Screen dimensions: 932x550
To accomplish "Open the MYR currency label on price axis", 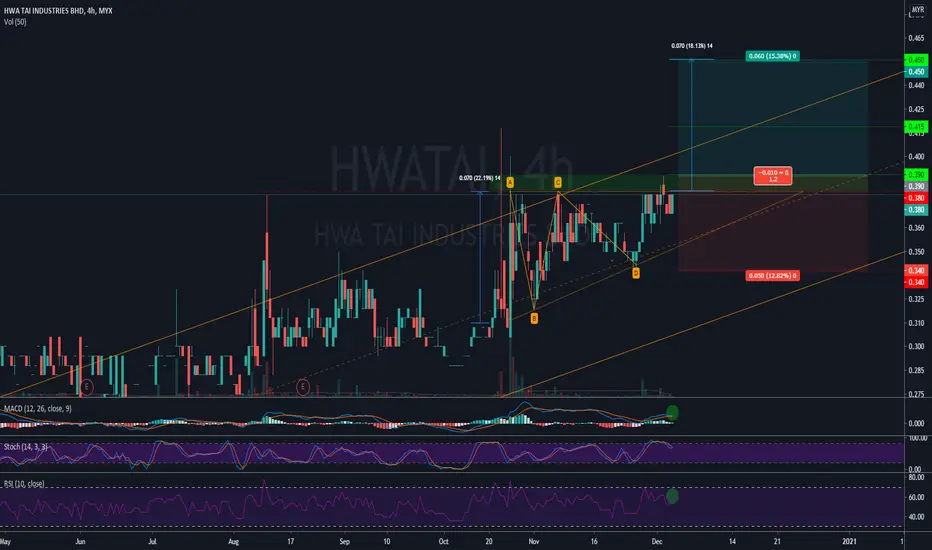I will (918, 10).
